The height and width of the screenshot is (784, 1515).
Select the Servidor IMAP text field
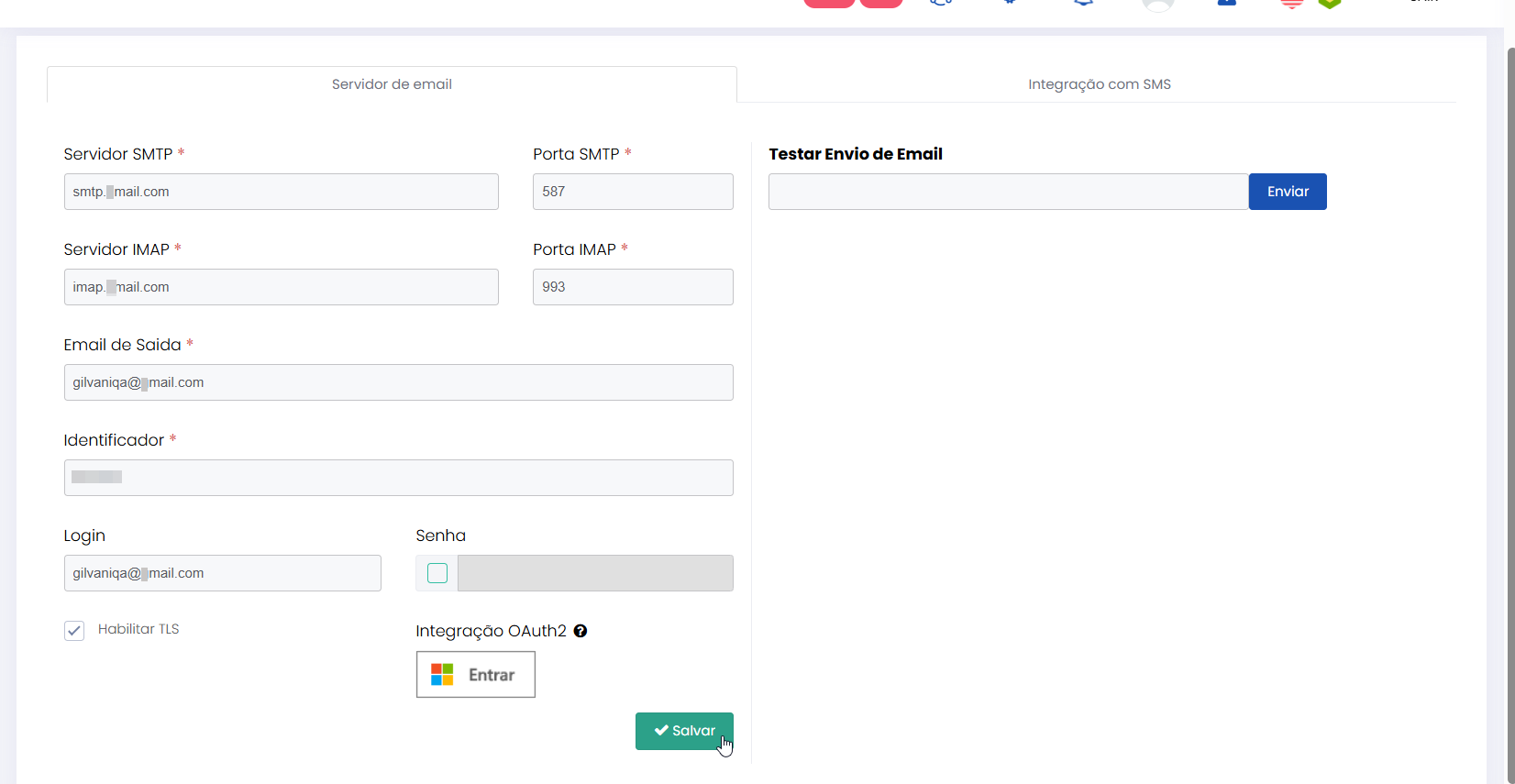pos(281,287)
